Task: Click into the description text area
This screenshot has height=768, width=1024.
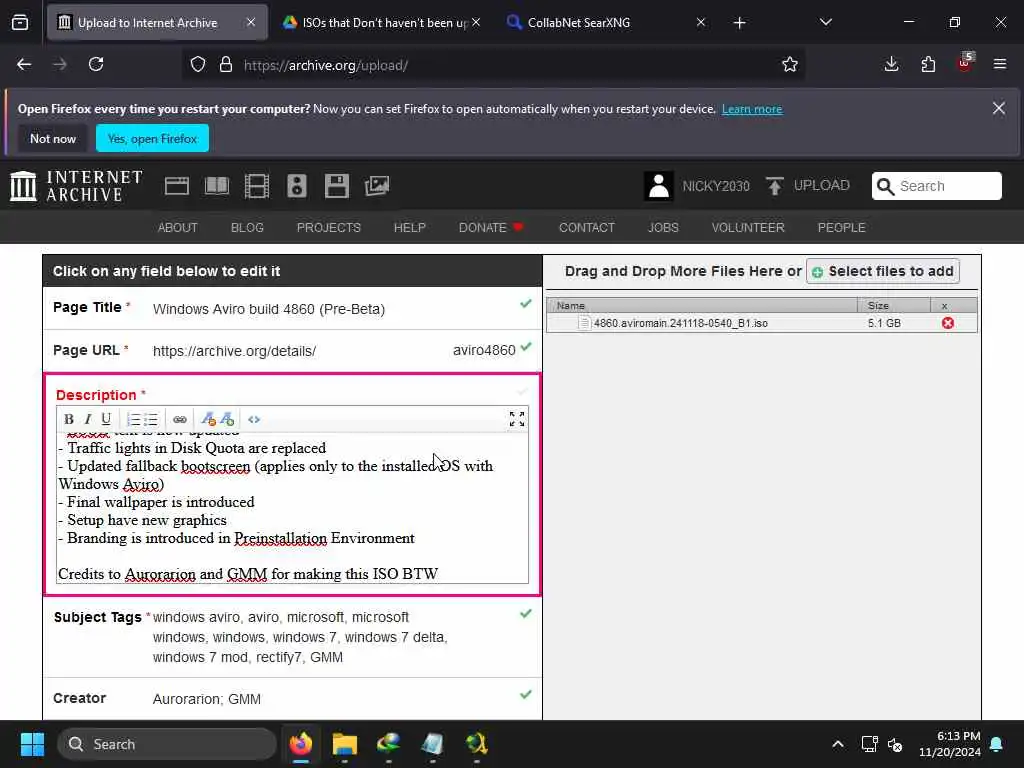Action: click(x=293, y=507)
